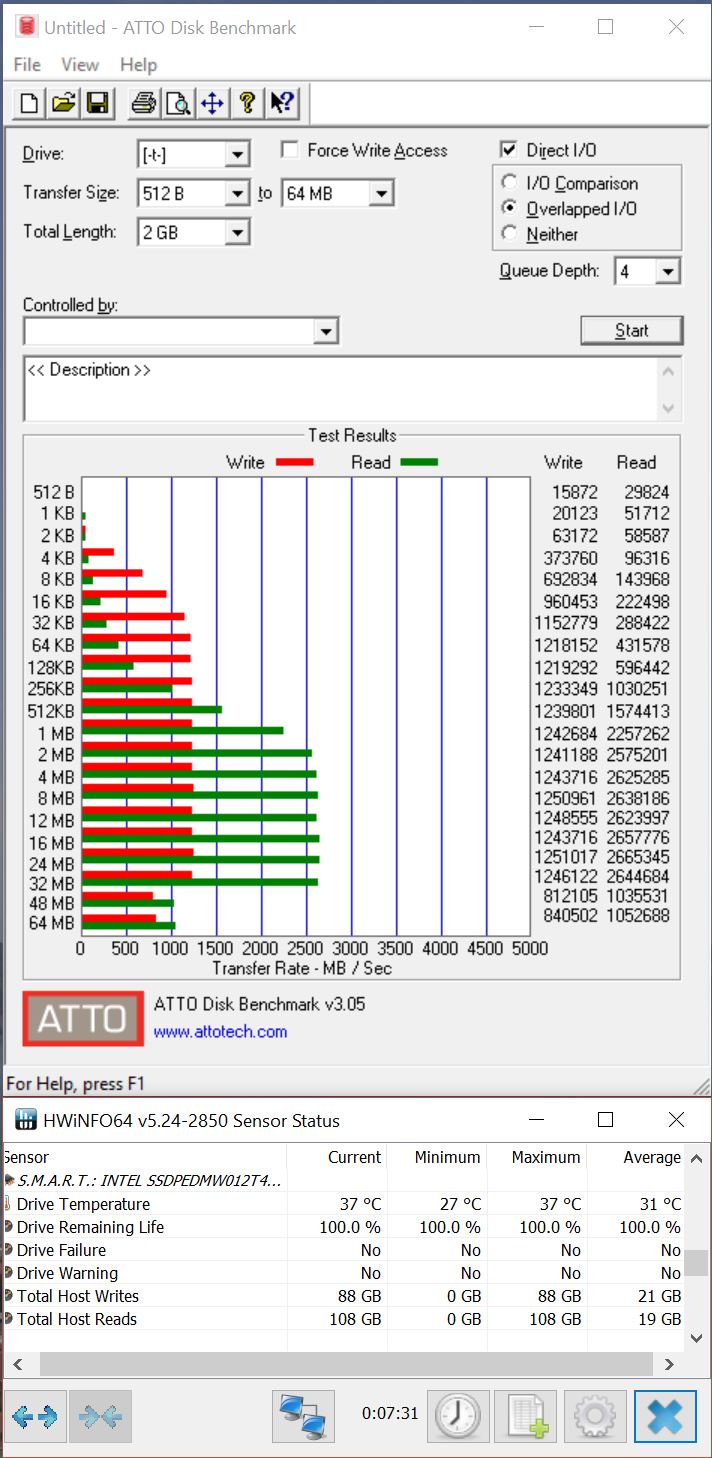Open a benchmark file via folder icon

coord(64,103)
